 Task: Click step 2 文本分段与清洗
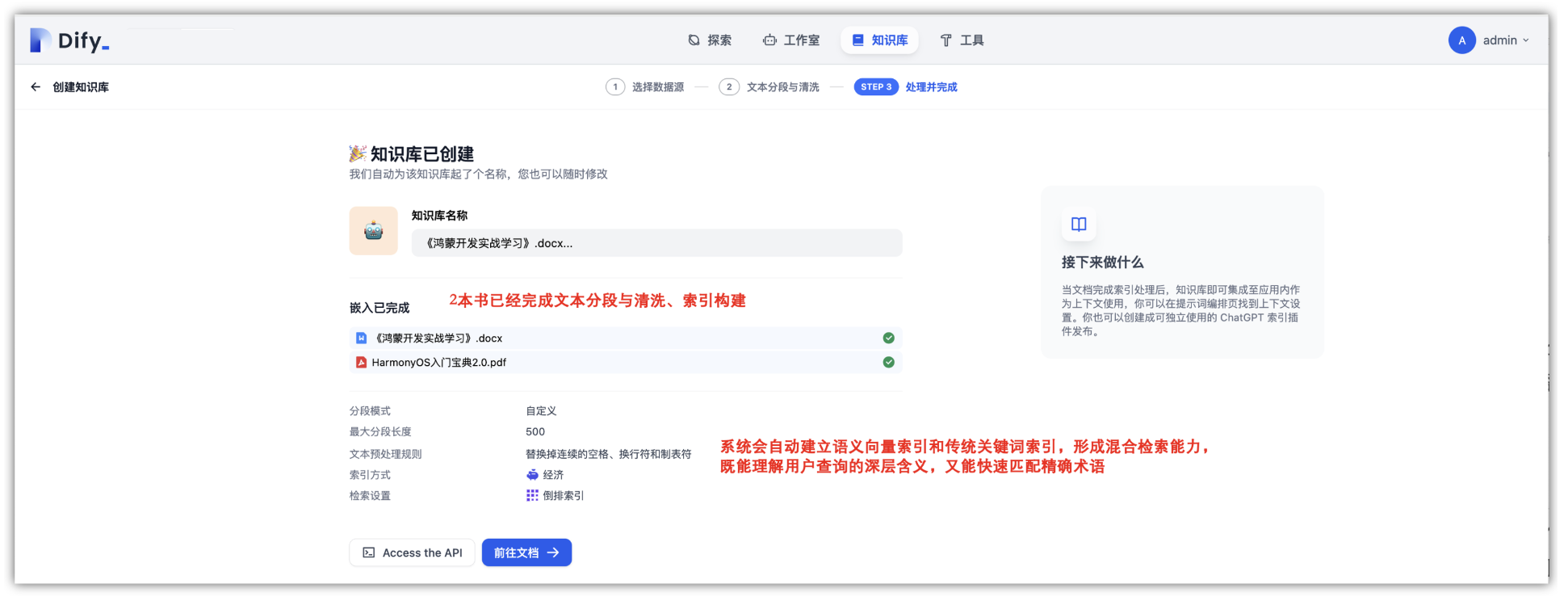click(x=769, y=87)
